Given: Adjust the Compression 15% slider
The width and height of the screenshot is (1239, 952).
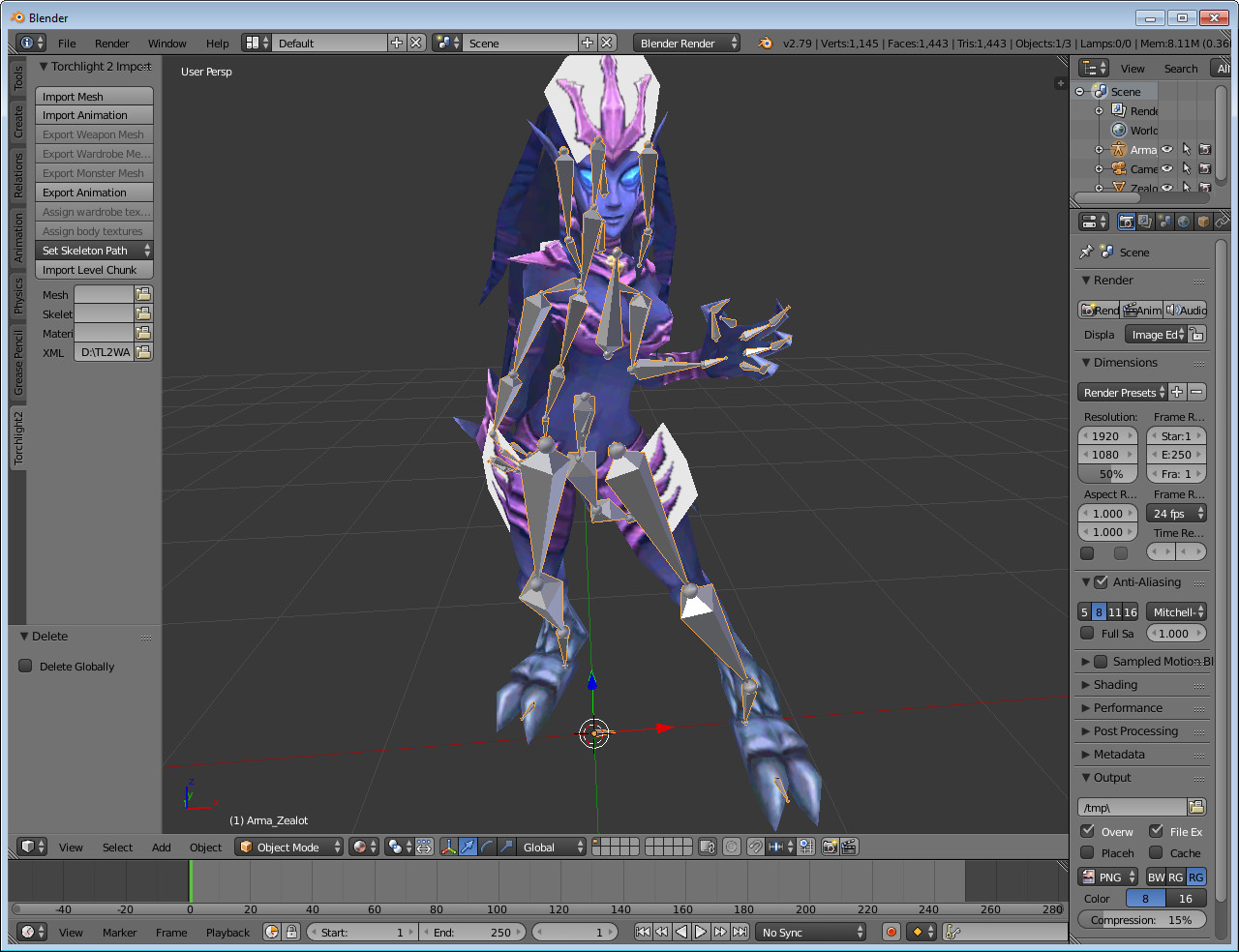Looking at the screenshot, I should tap(1142, 919).
